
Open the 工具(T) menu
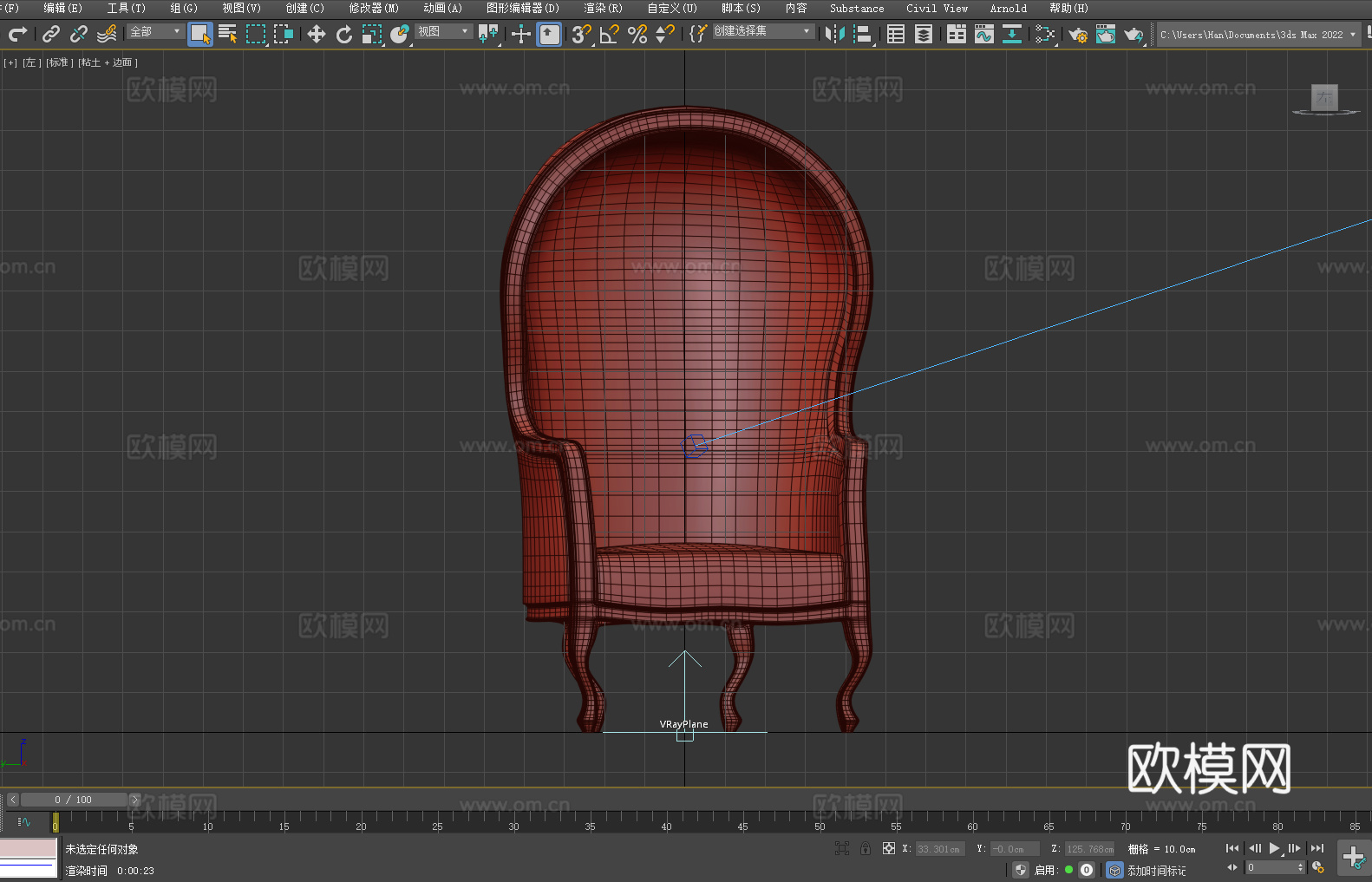click(x=127, y=9)
